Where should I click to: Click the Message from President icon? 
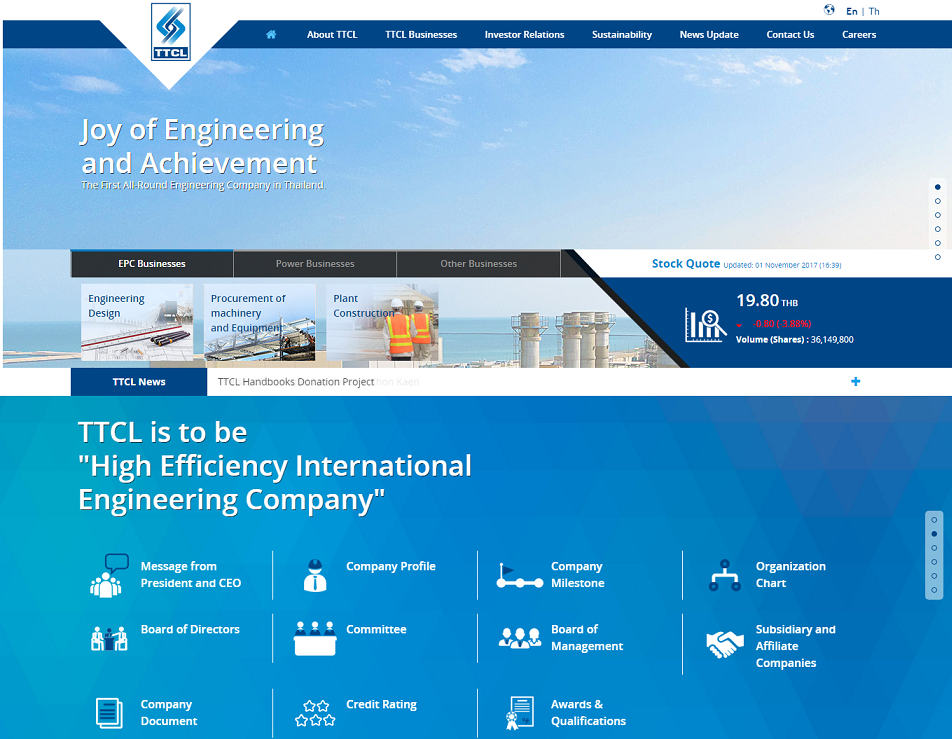(109, 575)
